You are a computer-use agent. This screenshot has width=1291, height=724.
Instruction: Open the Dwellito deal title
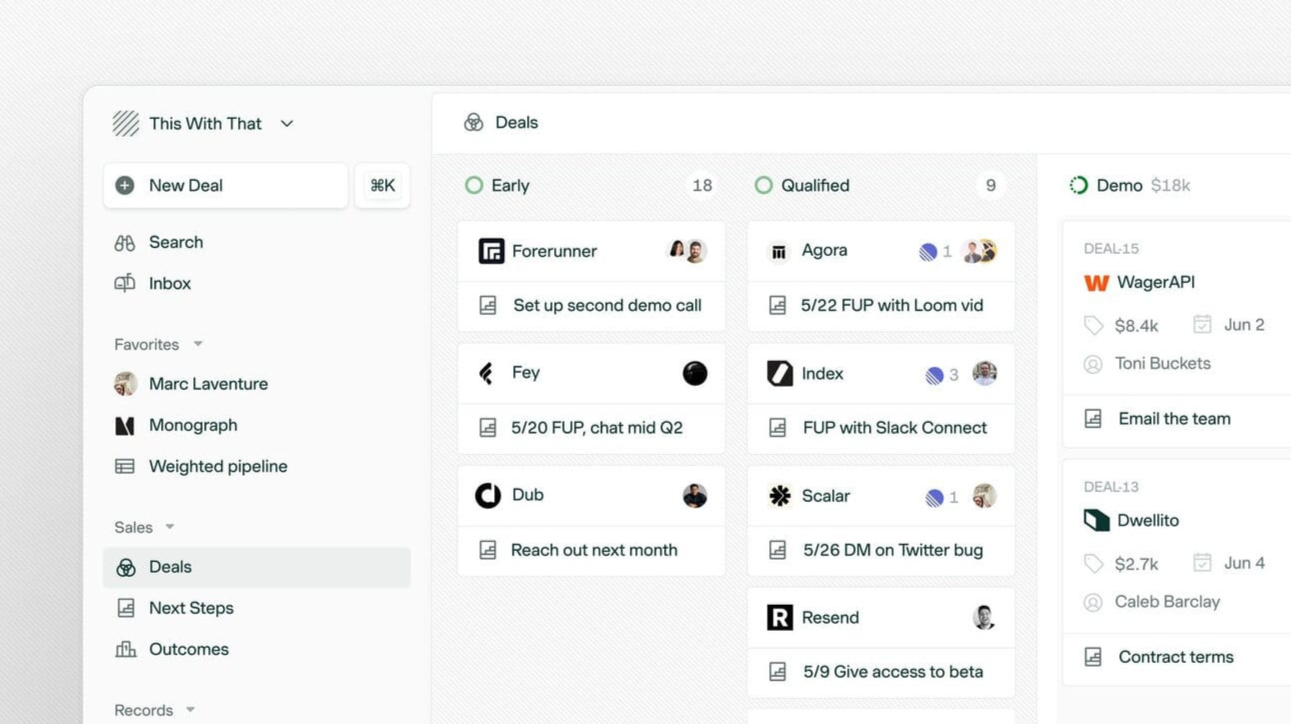click(1148, 520)
